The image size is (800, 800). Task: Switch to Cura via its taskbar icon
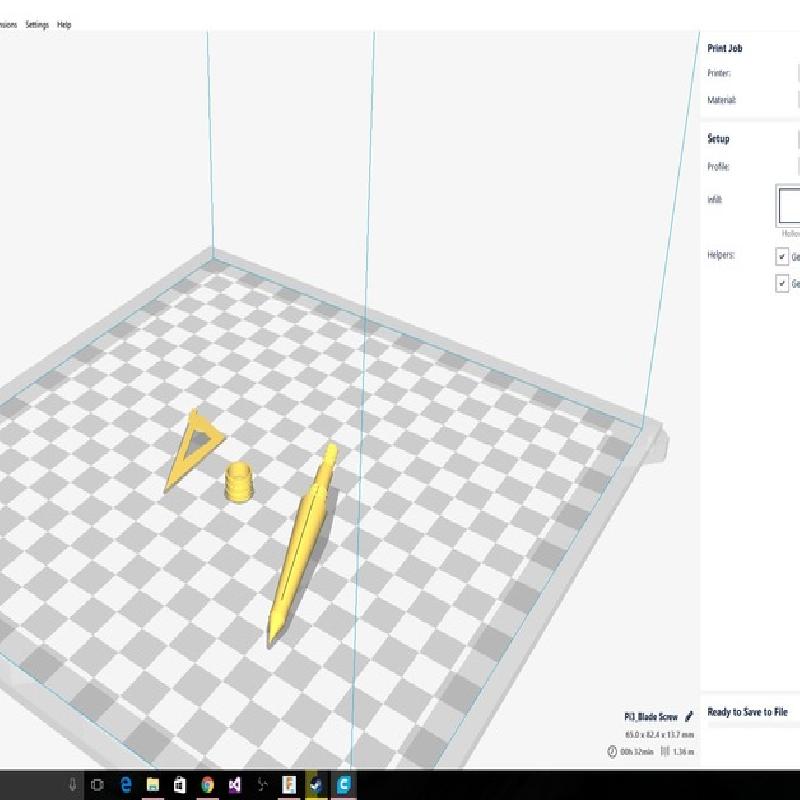[x=342, y=785]
